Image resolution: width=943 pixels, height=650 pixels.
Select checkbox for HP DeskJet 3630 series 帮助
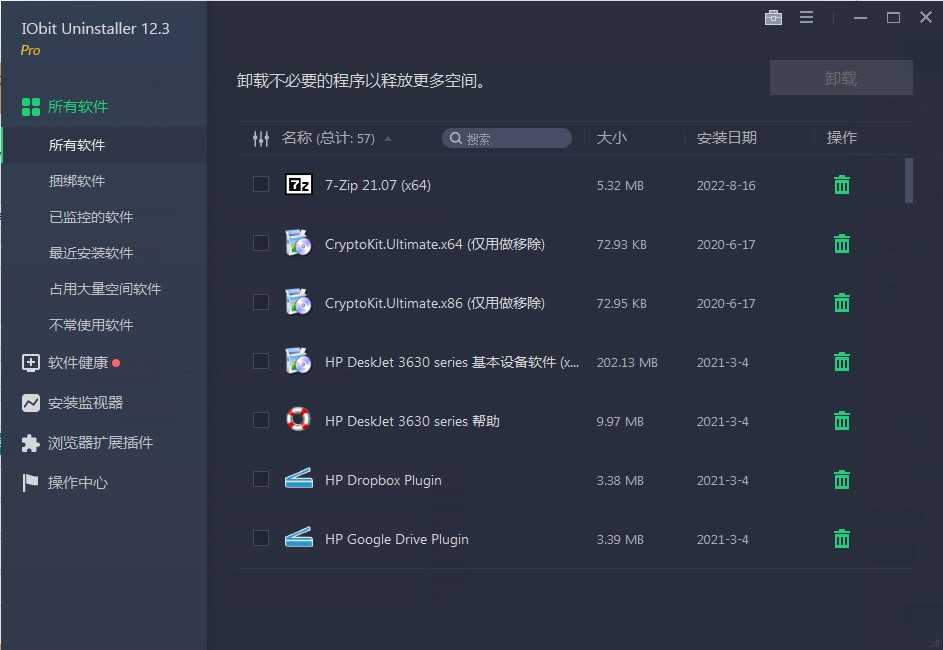pyautogui.click(x=261, y=420)
